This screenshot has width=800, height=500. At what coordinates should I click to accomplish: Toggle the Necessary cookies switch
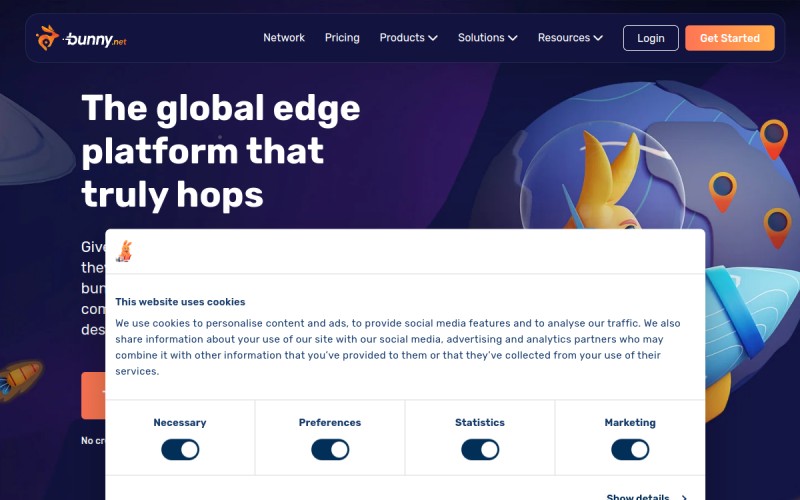180,450
